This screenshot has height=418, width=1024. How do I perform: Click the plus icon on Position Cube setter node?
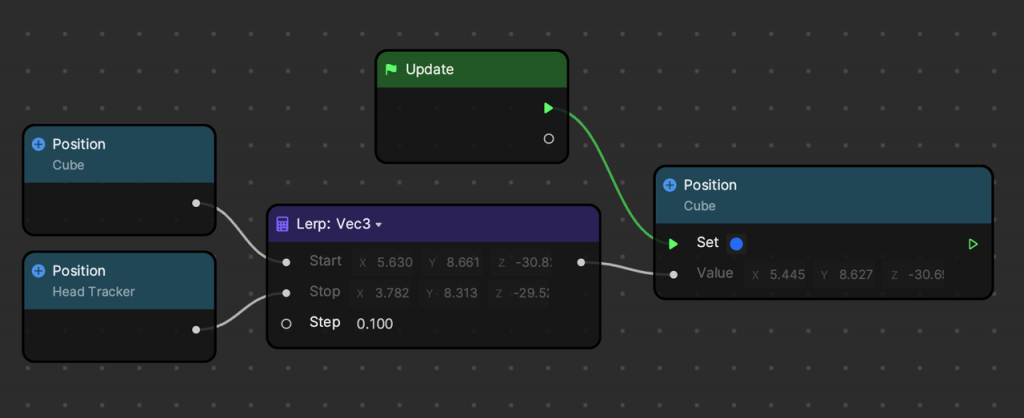point(670,185)
